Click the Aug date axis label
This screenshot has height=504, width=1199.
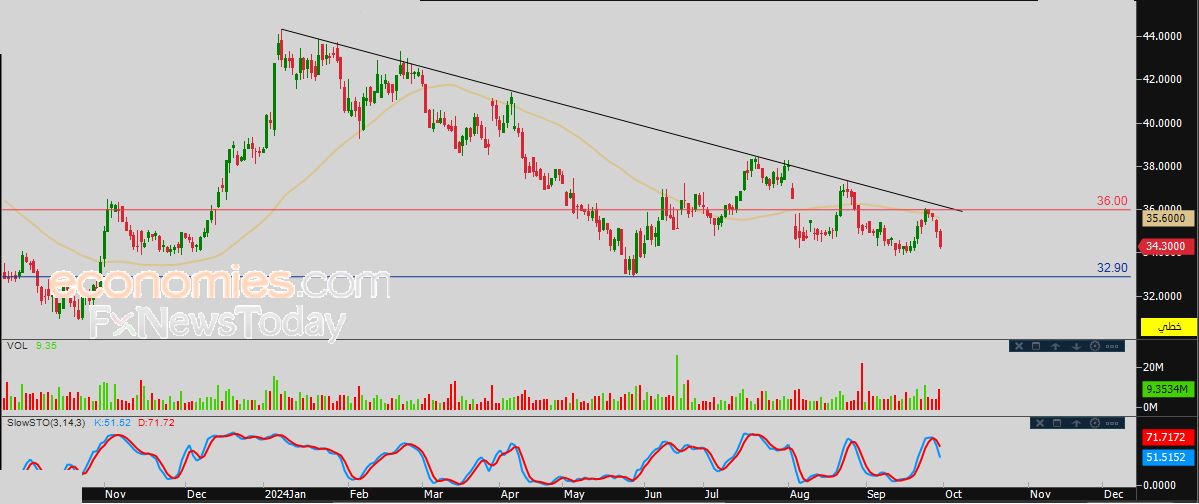(800, 495)
